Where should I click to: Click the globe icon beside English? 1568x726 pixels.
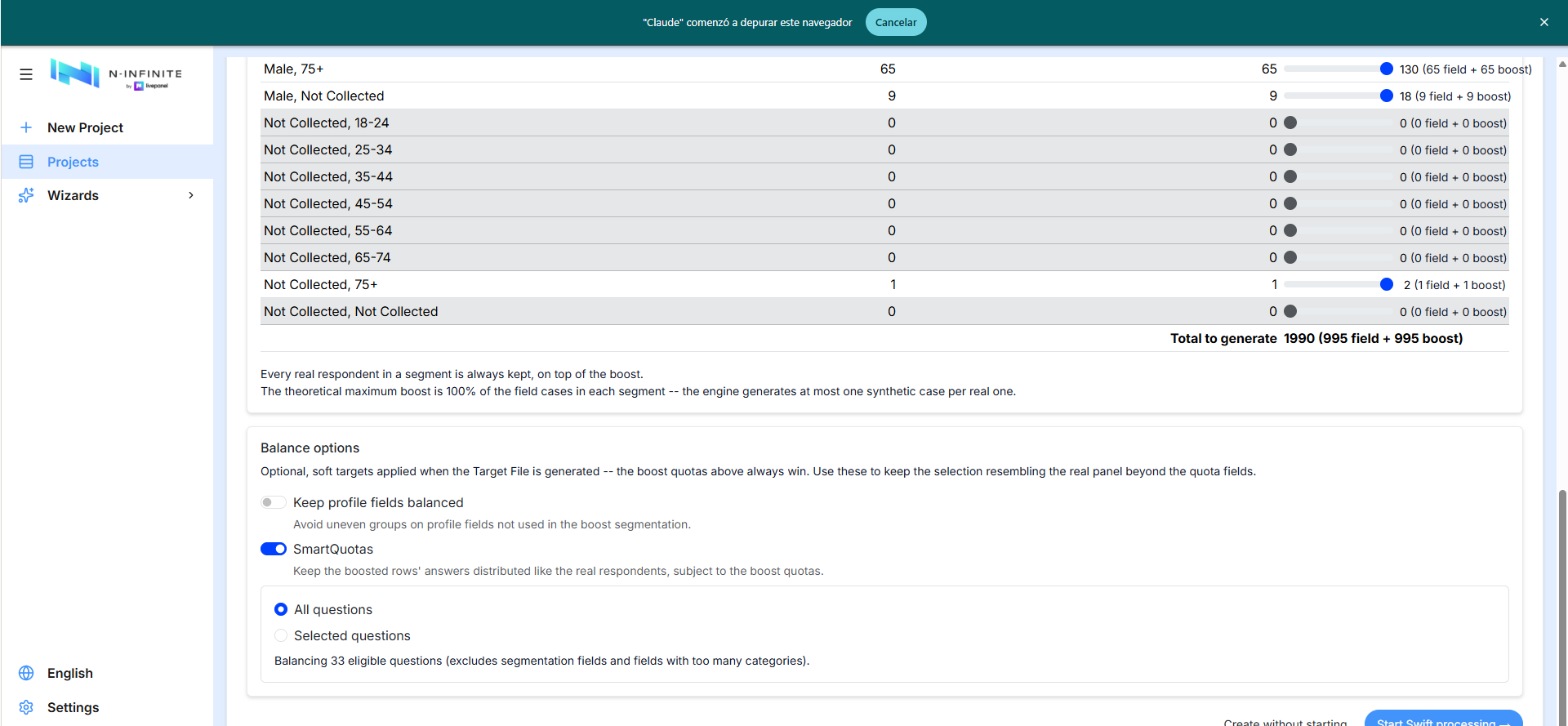point(26,673)
